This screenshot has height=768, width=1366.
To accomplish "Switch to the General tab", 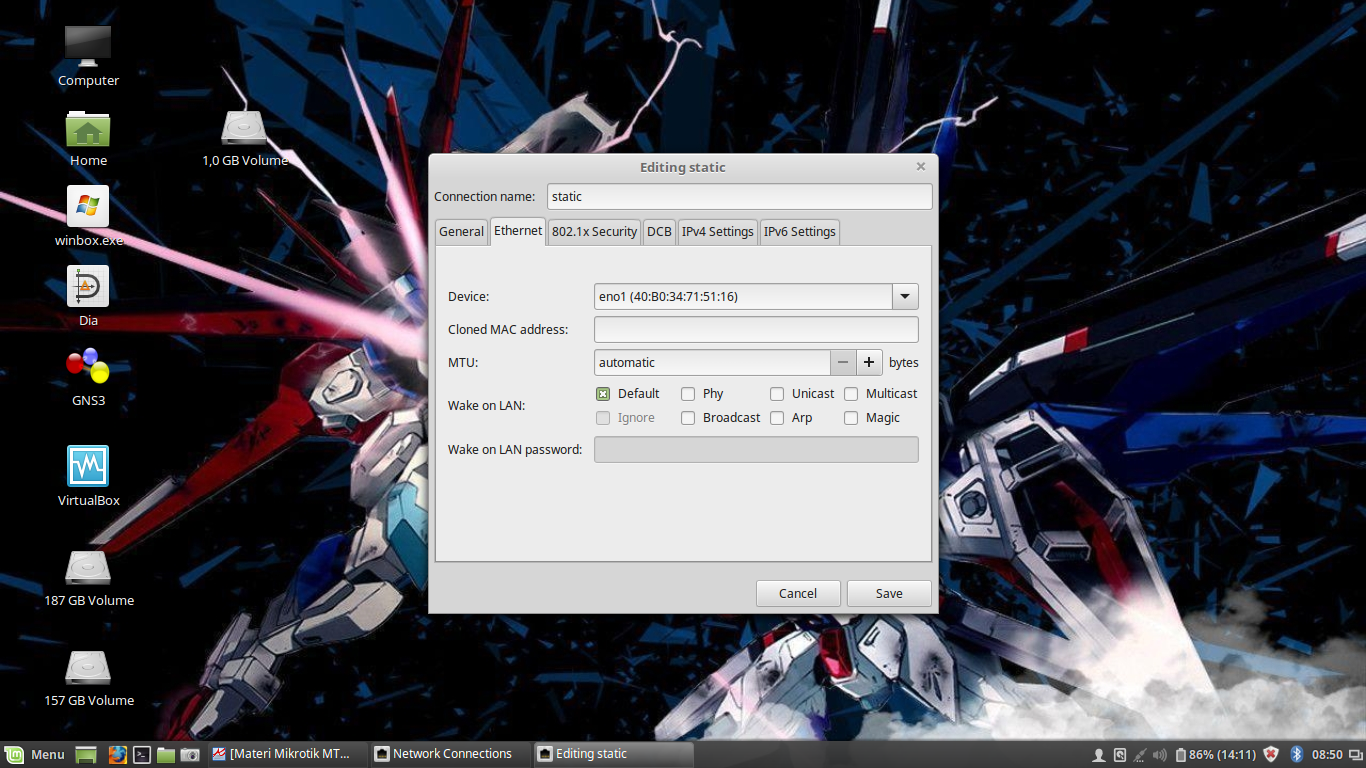I will tap(461, 231).
